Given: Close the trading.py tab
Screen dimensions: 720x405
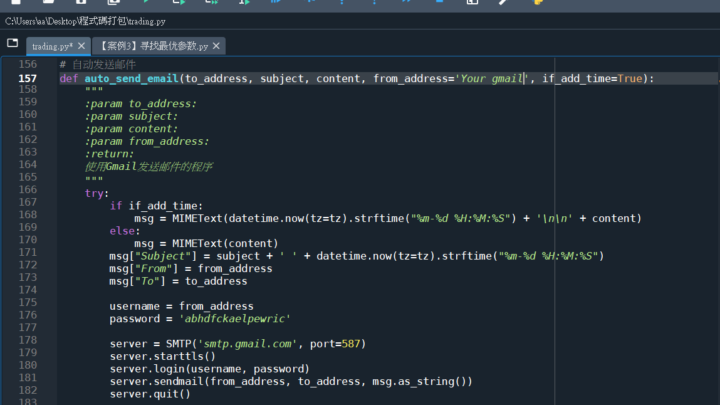Looking at the screenshot, I should coord(81,46).
